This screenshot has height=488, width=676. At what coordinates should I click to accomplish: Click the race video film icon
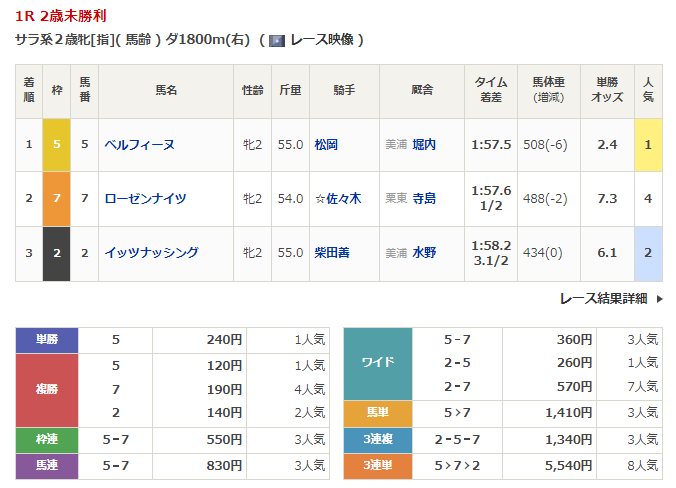(x=277, y=41)
